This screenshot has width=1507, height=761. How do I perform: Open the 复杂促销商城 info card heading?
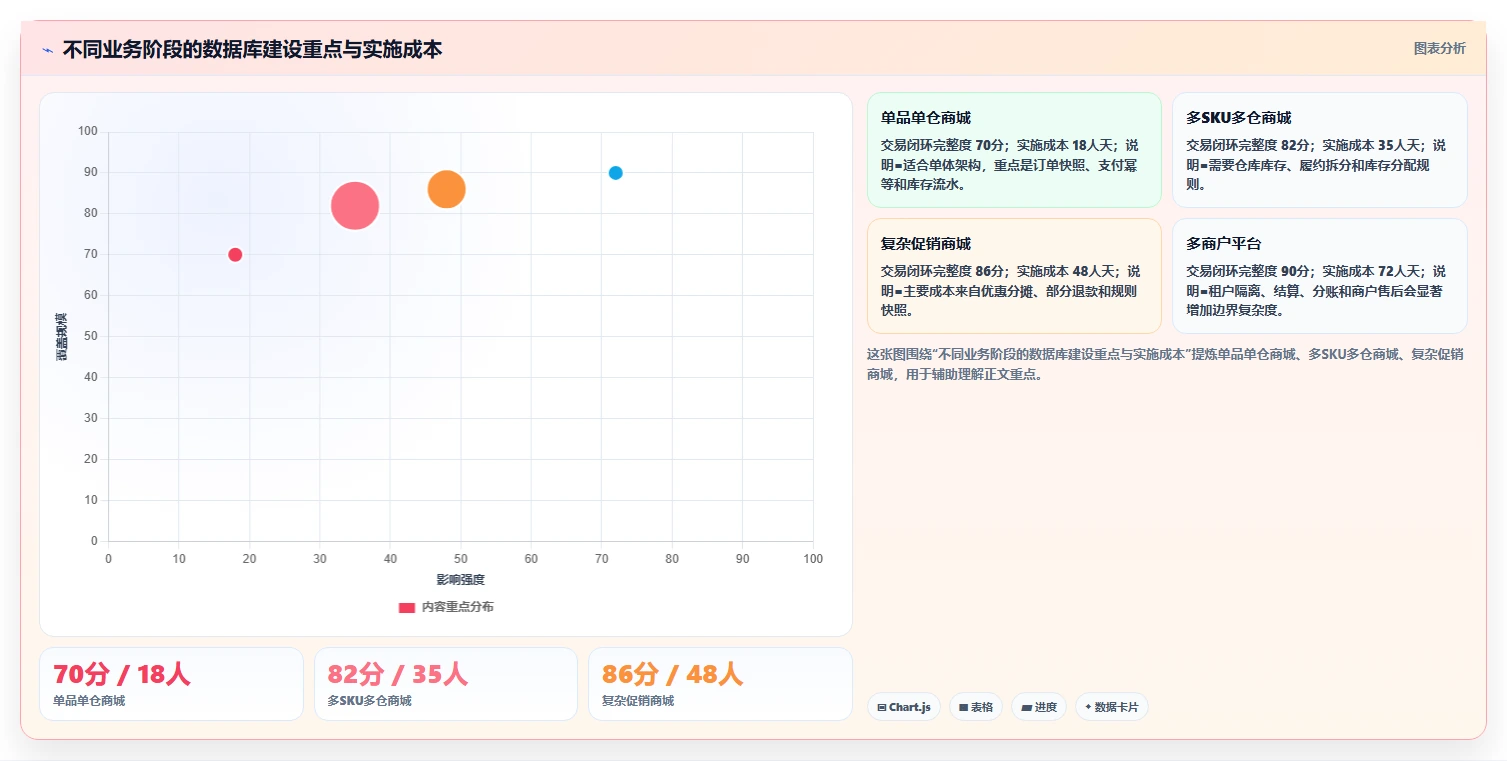click(x=926, y=244)
